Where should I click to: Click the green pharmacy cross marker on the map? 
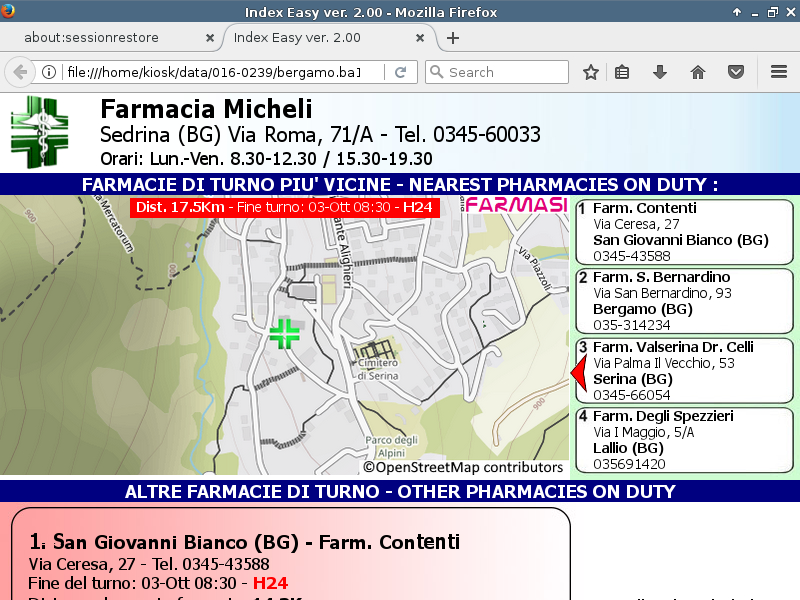click(x=284, y=334)
